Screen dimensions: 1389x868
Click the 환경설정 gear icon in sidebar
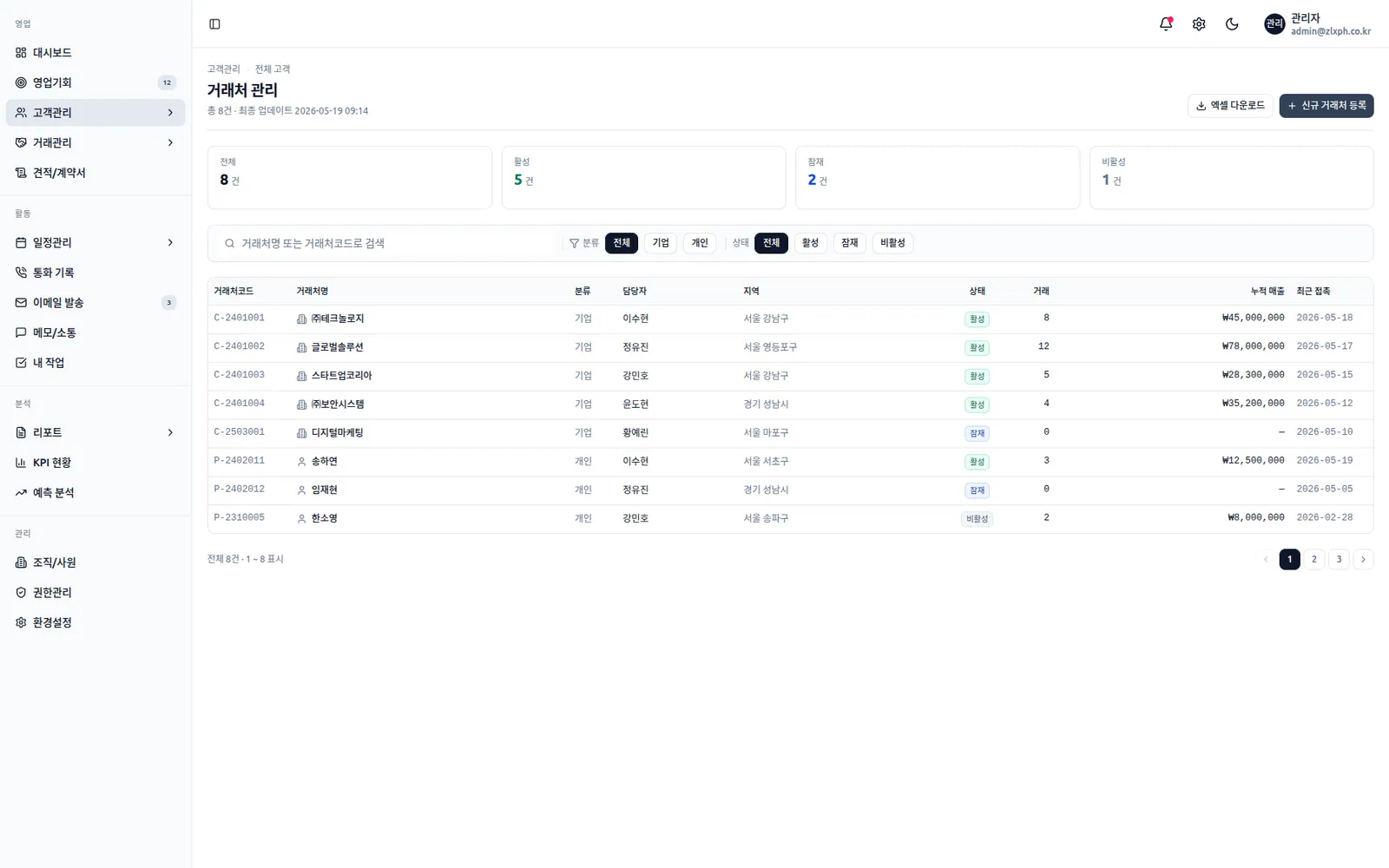tap(21, 622)
